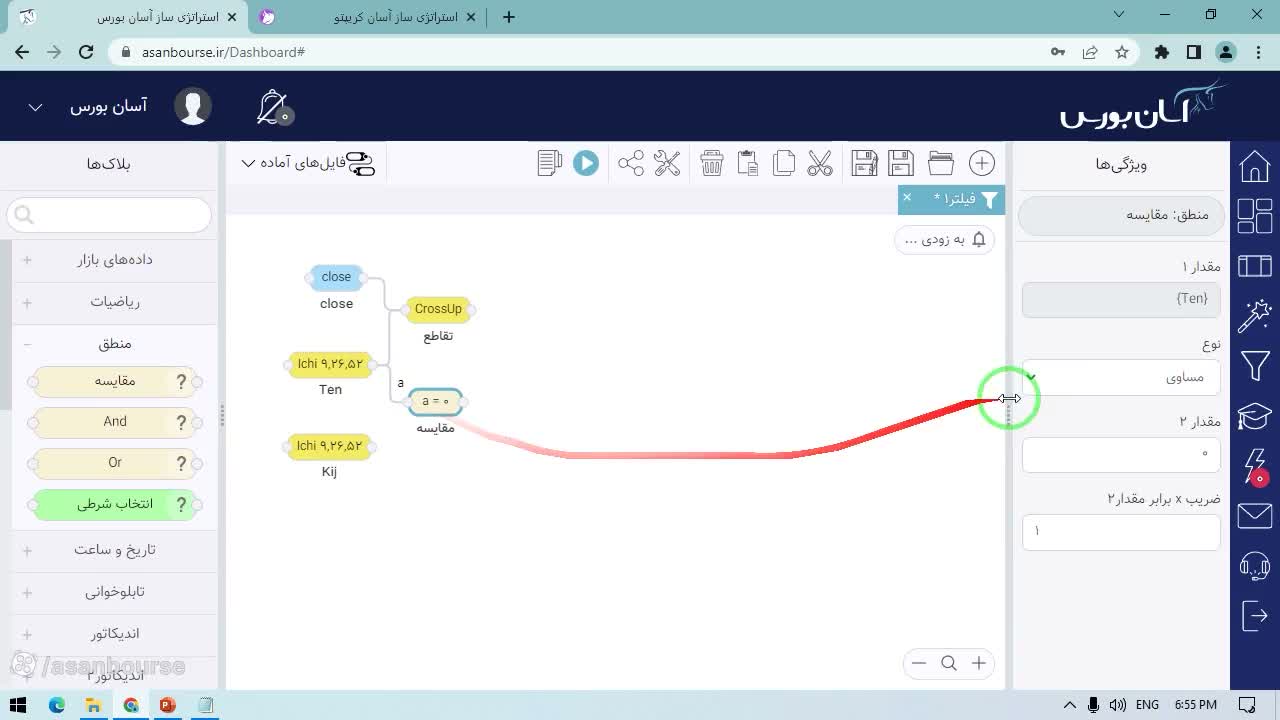The height and width of the screenshot is (720, 1280).
Task: Expand the تاریخ و ساعت category
Action: pyautogui.click(x=114, y=550)
